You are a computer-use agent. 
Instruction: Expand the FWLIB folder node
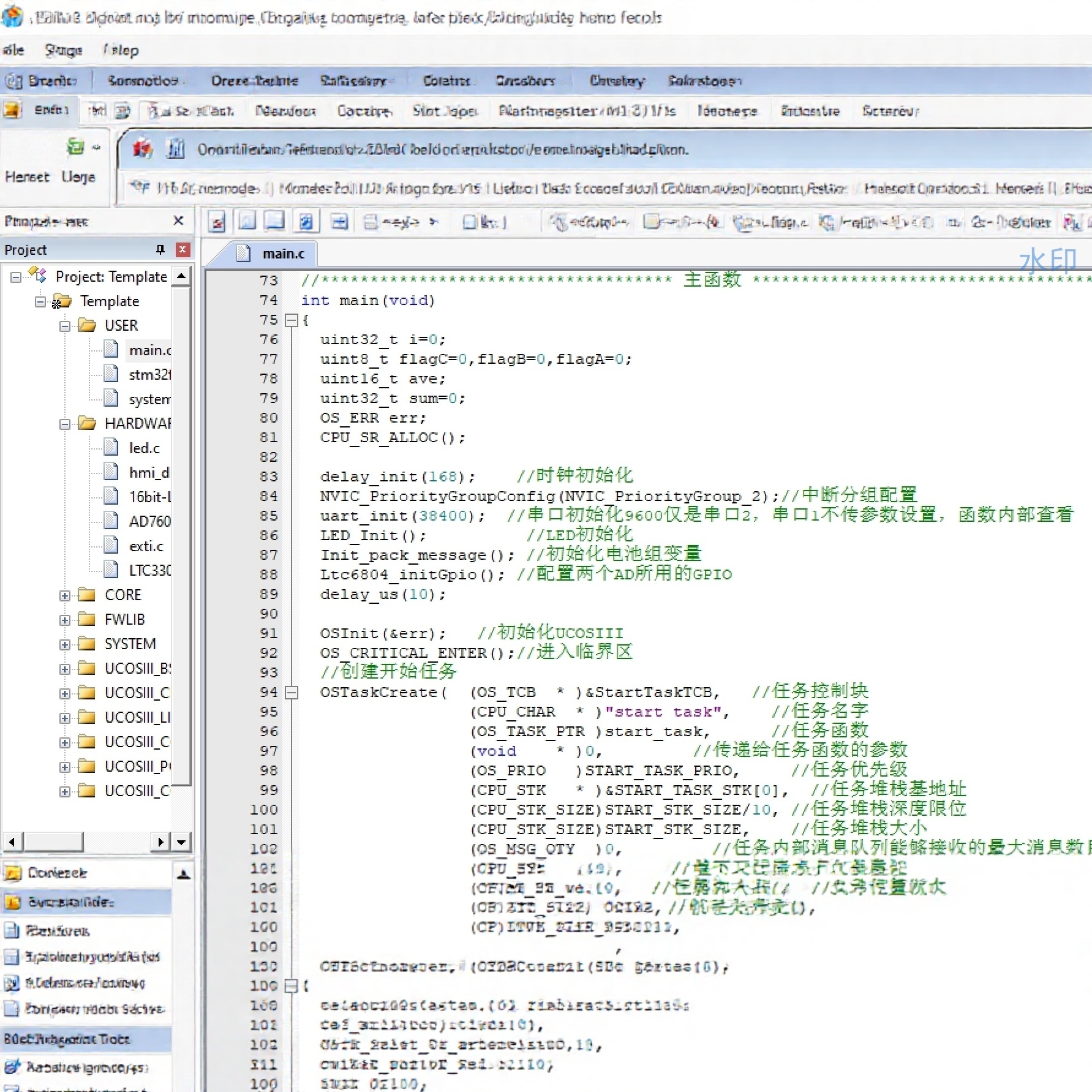coord(65,620)
